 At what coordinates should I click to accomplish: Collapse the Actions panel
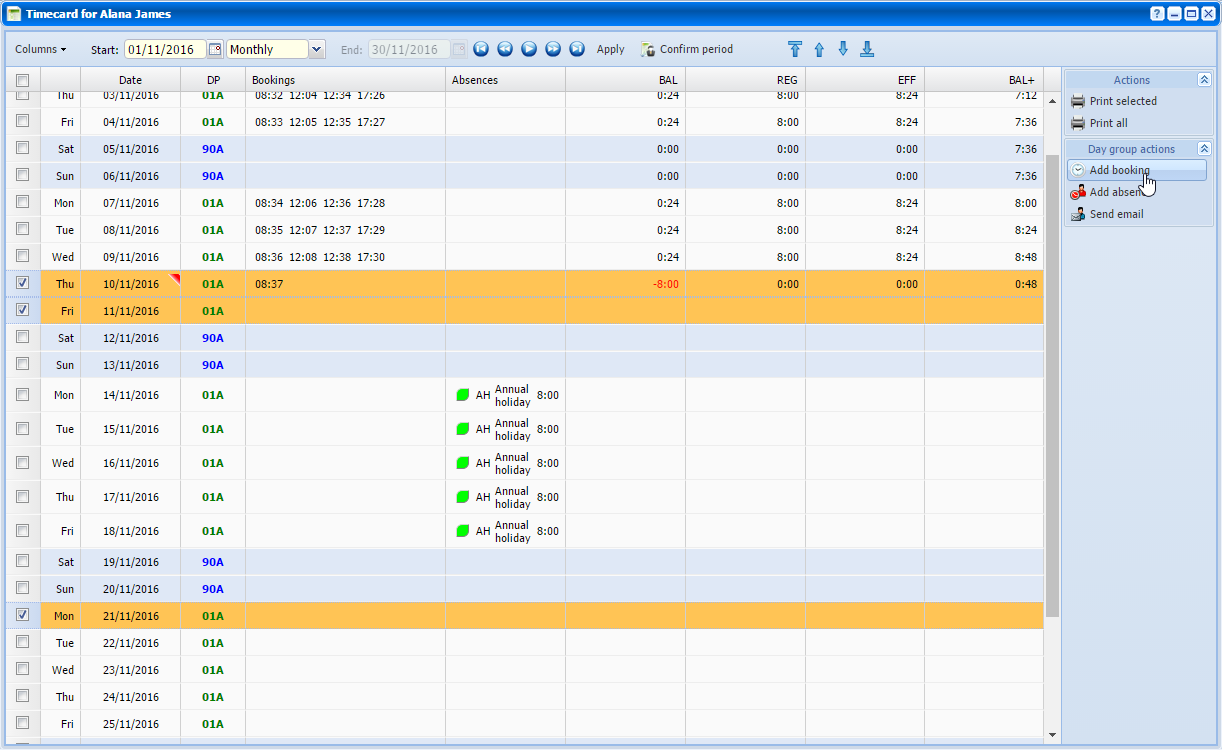click(1204, 80)
